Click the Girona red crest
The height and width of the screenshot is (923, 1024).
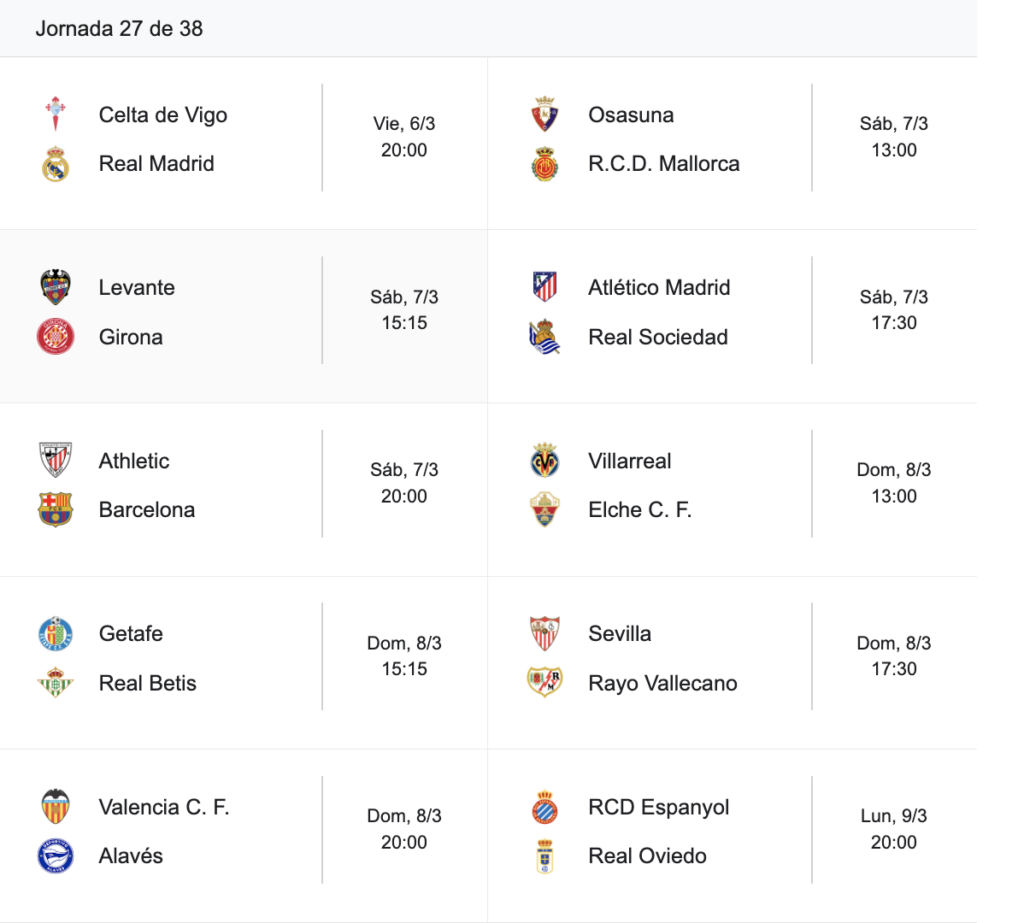[56, 337]
